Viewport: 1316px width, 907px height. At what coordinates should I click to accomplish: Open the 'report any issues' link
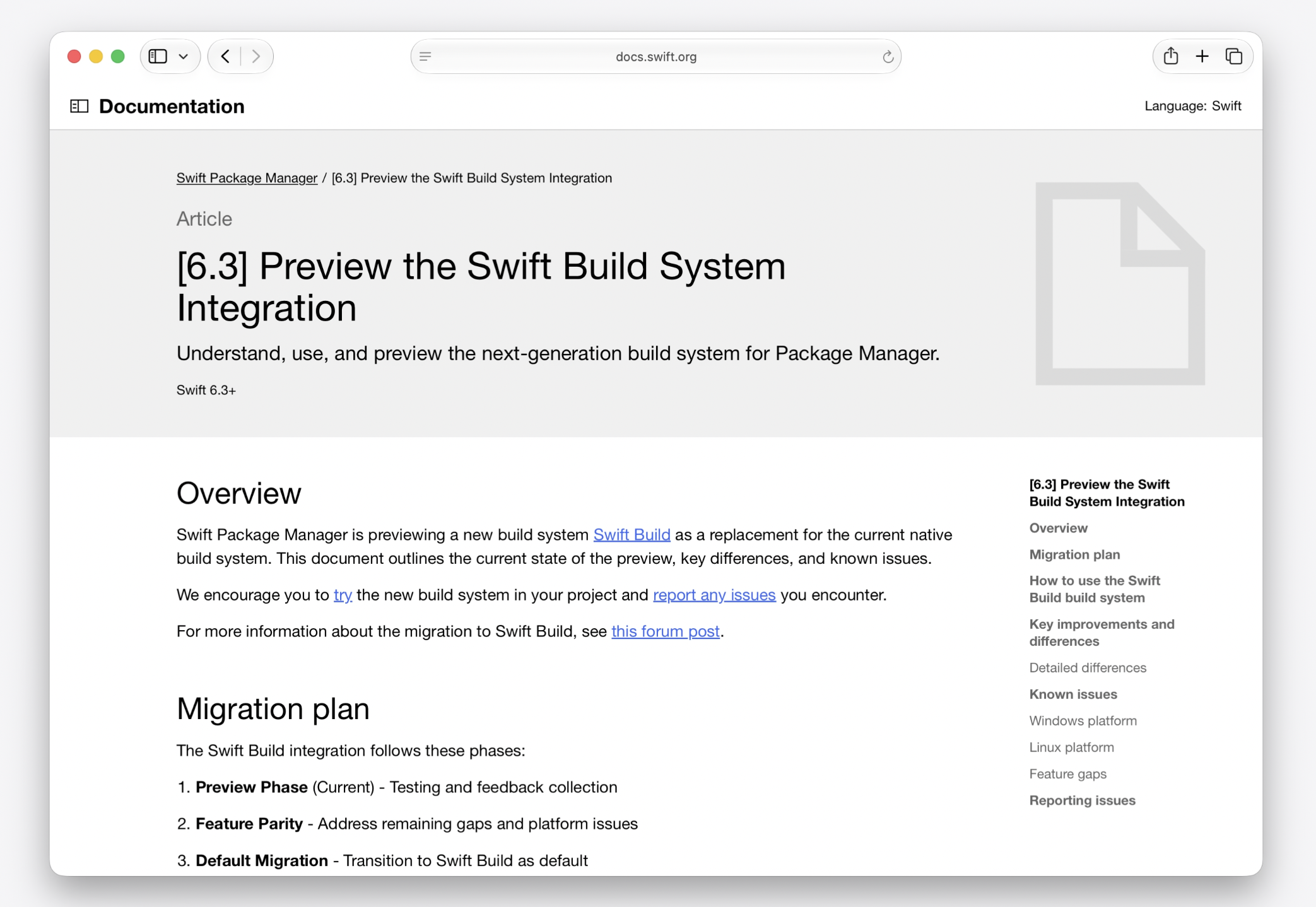click(x=714, y=595)
